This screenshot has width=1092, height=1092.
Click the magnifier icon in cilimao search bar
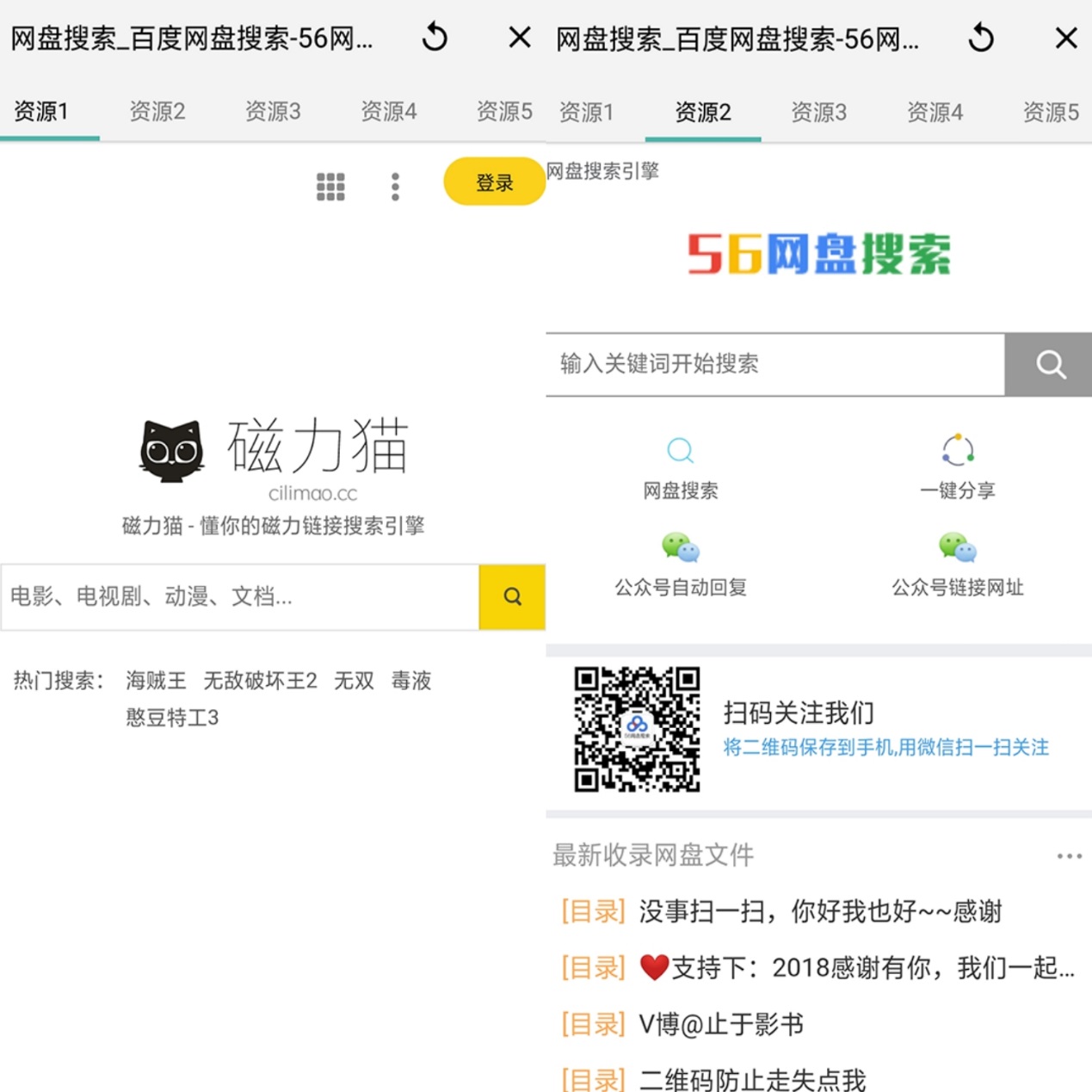point(512,596)
